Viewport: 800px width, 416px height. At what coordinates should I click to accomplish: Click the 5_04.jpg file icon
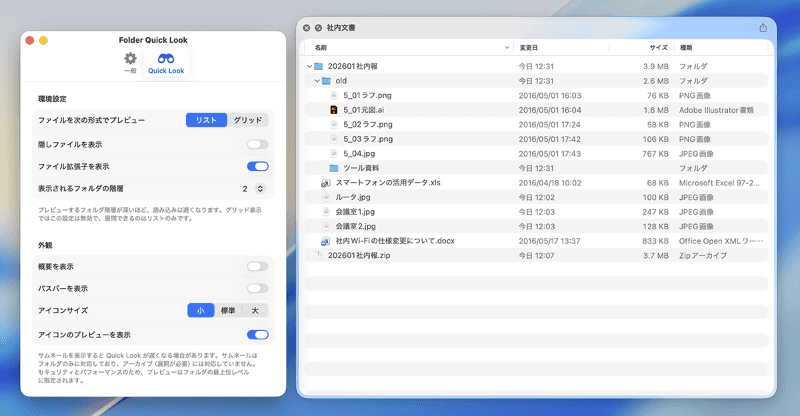334,154
